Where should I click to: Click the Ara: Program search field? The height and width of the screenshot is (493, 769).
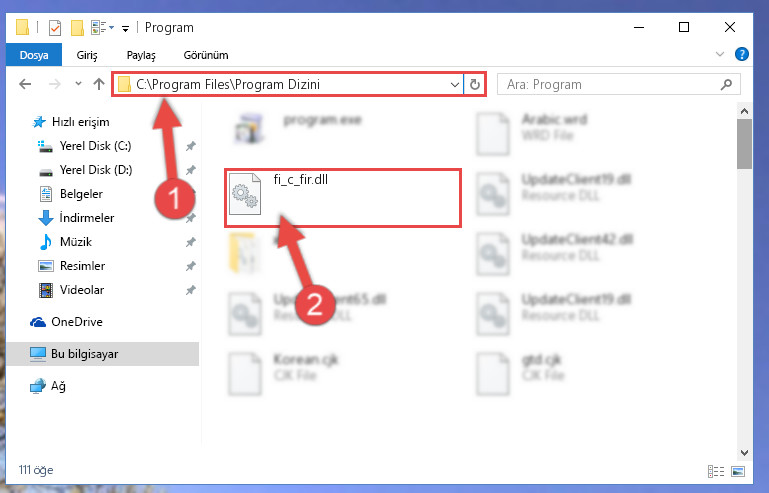pos(618,84)
